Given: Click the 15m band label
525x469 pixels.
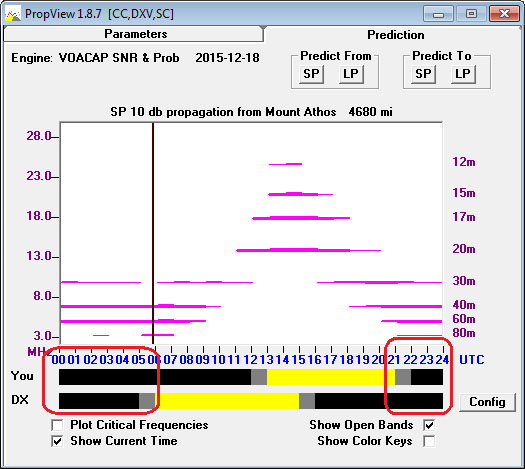Looking at the screenshot, I should 464,193.
